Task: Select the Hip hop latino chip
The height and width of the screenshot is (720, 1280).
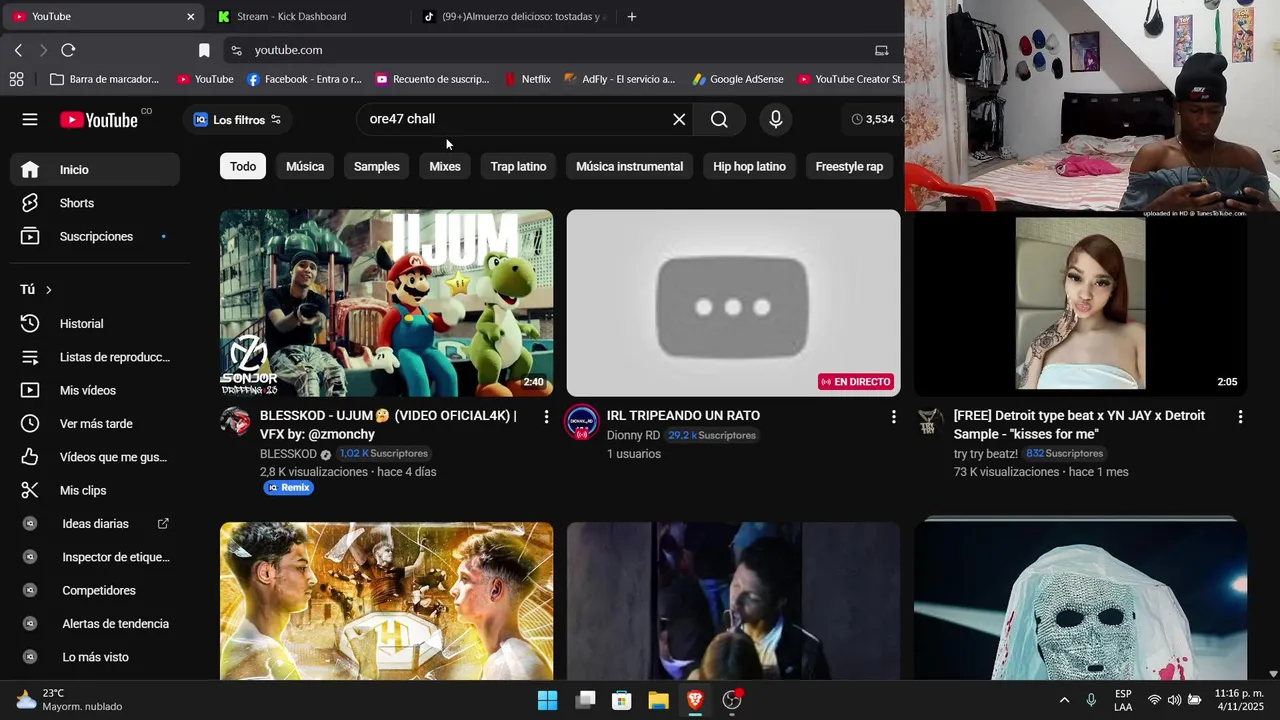Action: click(x=749, y=166)
